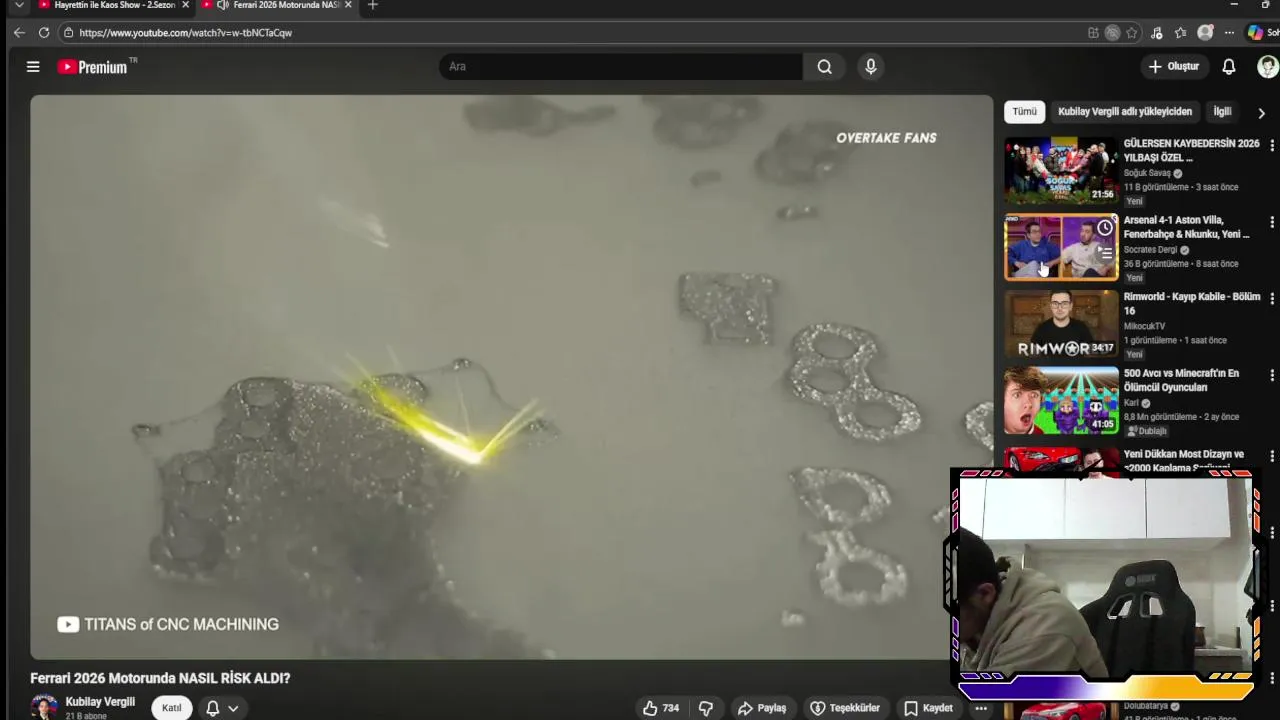Open more actions ellipsis under video
This screenshot has width=1280, height=720.
coord(981,708)
